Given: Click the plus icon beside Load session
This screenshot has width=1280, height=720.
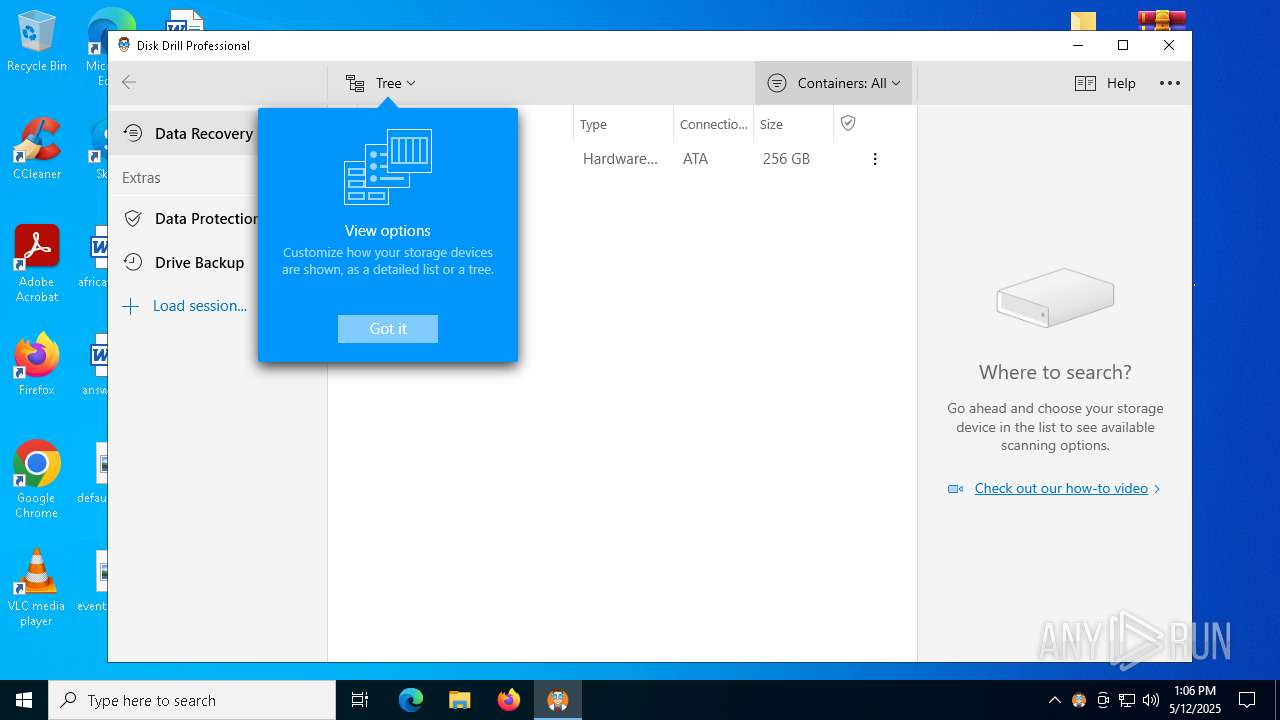Looking at the screenshot, I should pyautogui.click(x=130, y=307).
